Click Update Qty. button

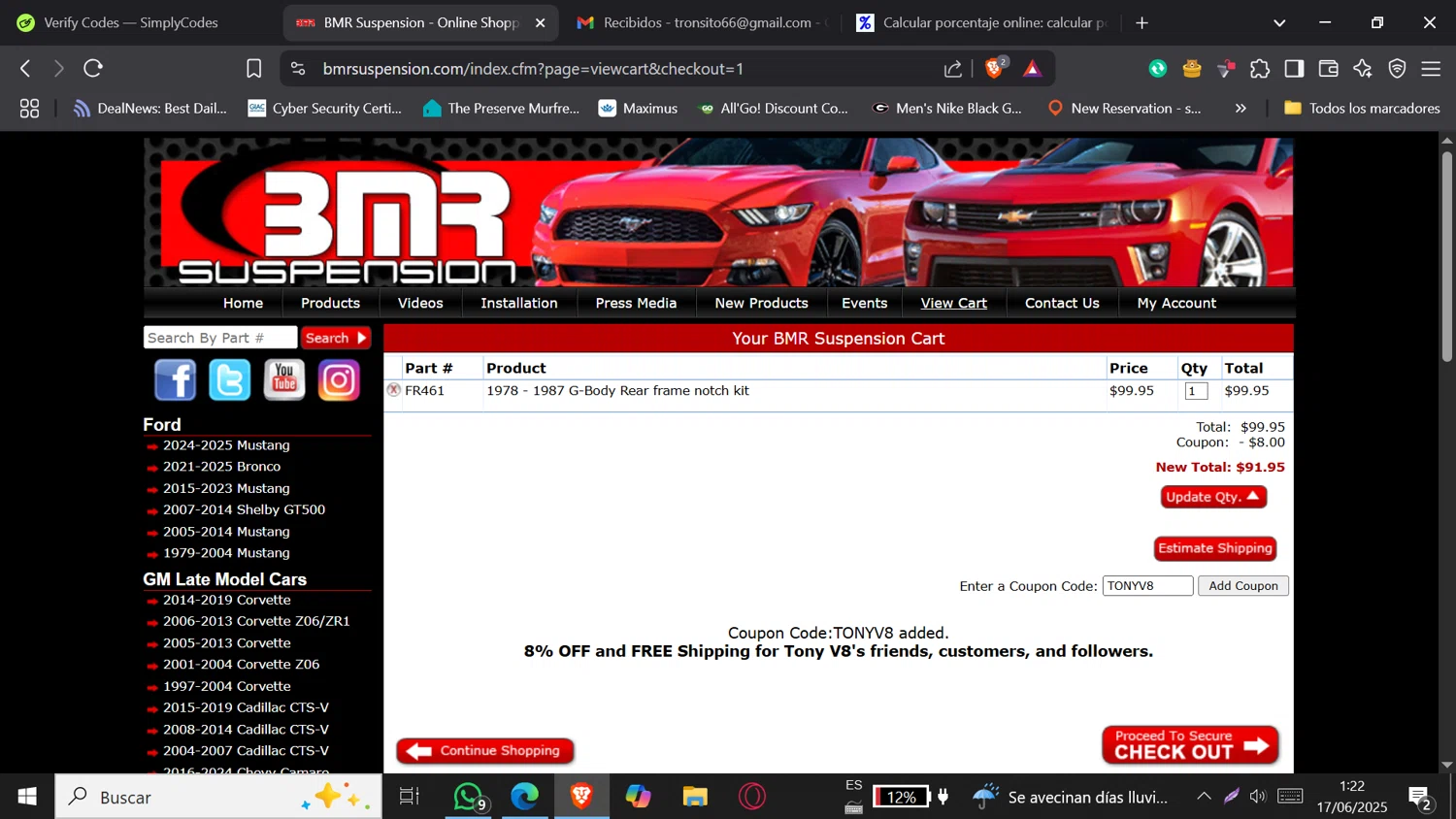(1213, 497)
